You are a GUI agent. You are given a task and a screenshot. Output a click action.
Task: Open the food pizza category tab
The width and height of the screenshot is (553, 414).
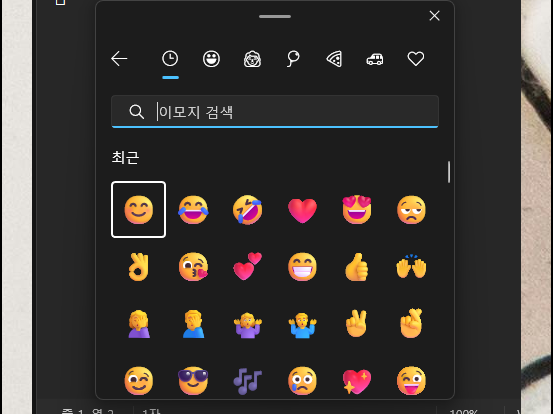[x=334, y=59]
